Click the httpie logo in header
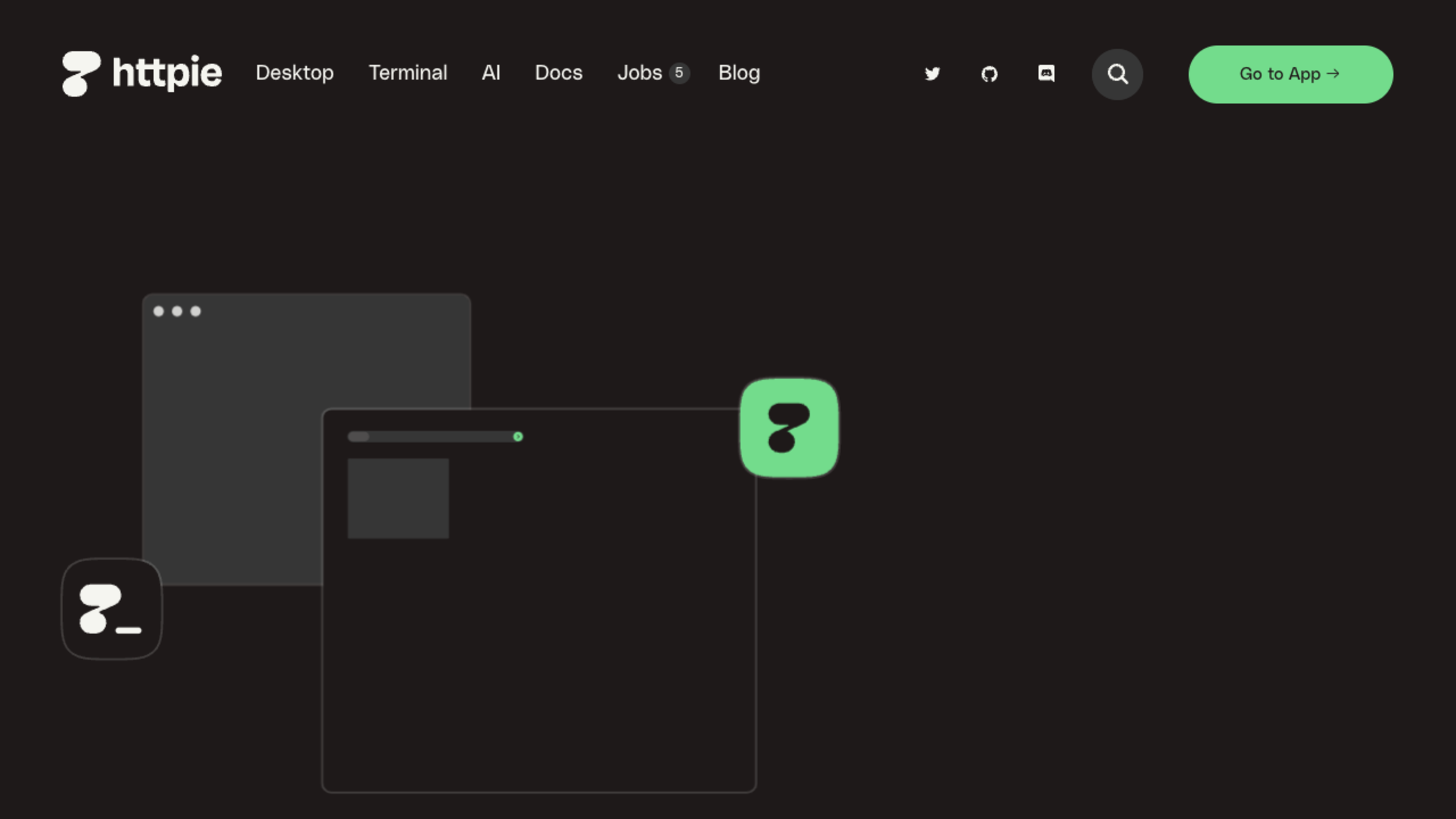The width and height of the screenshot is (1456, 819). [141, 74]
